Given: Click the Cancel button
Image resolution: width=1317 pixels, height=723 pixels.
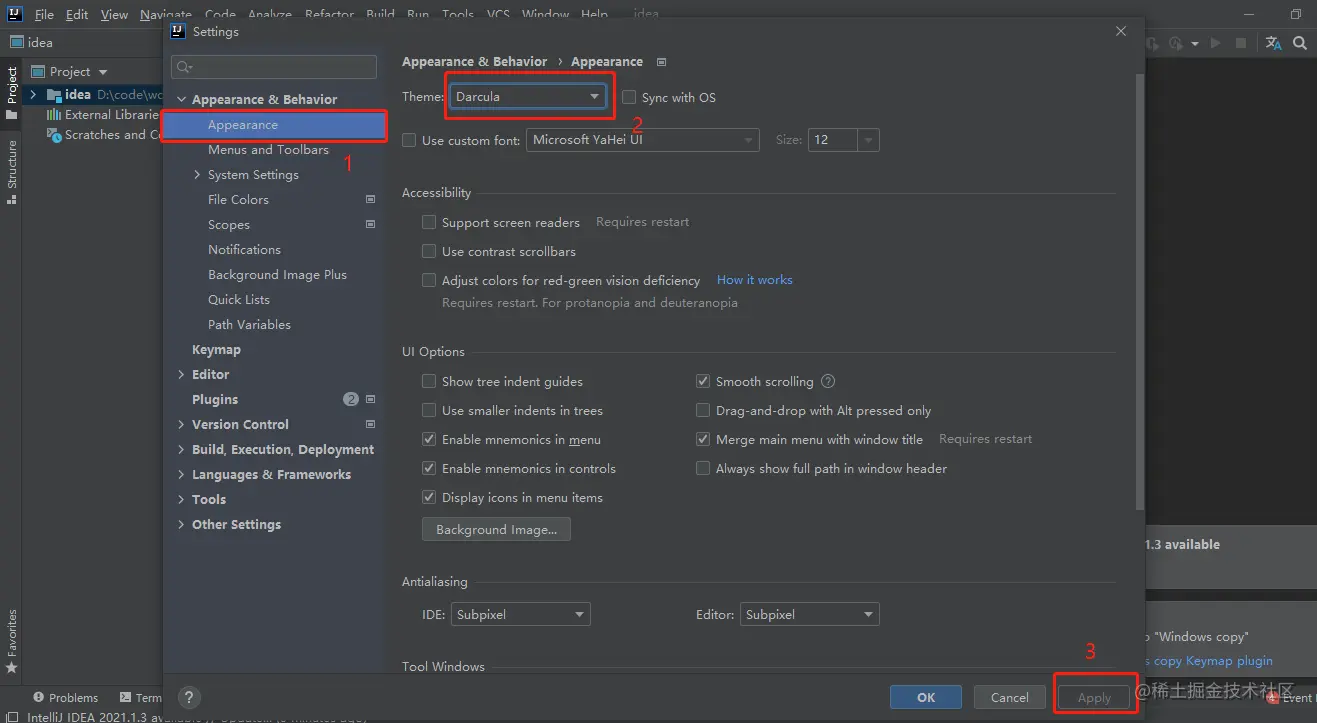Looking at the screenshot, I should tap(1010, 697).
